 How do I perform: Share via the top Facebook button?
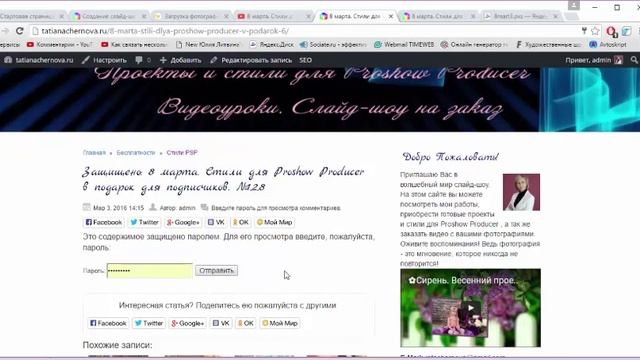tap(103, 222)
